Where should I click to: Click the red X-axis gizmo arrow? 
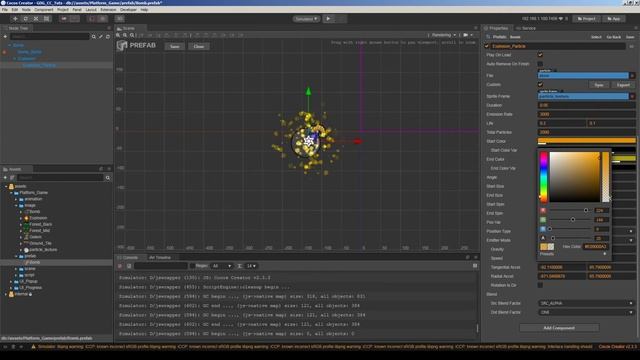358,141
